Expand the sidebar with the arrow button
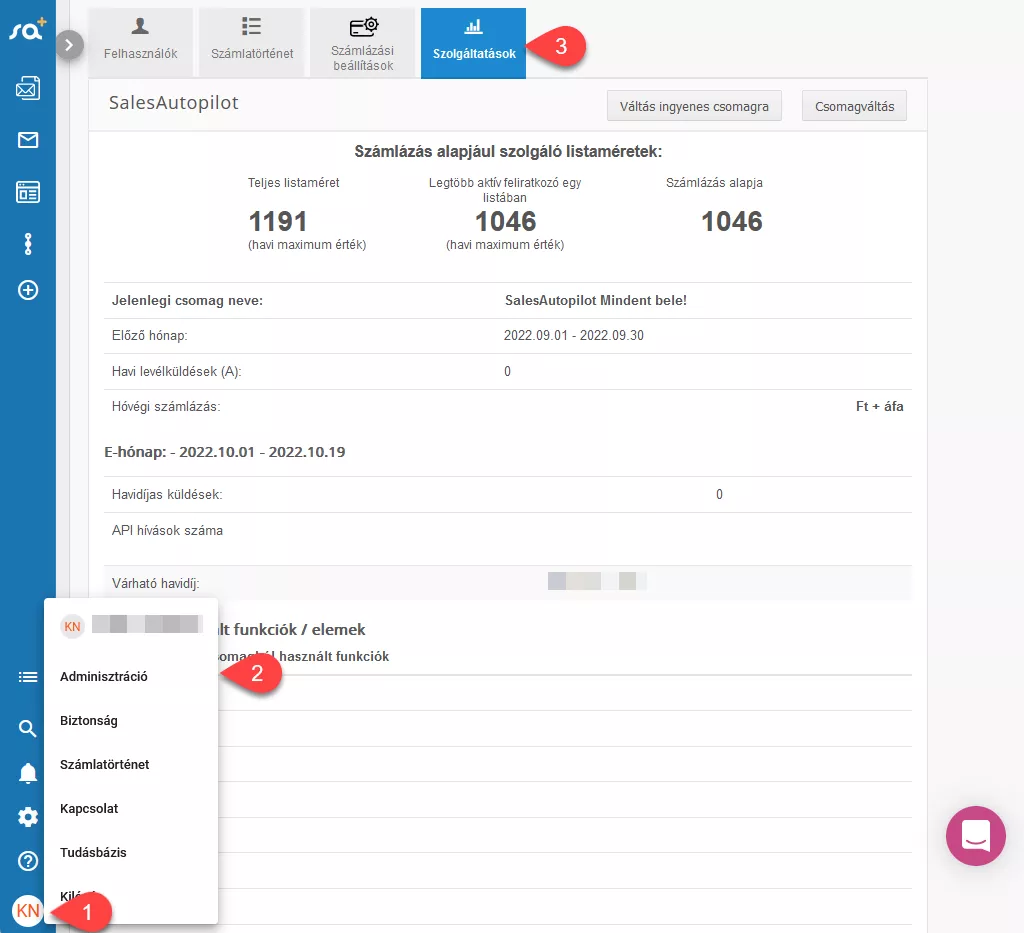Image resolution: width=1024 pixels, height=933 pixels. coord(69,45)
